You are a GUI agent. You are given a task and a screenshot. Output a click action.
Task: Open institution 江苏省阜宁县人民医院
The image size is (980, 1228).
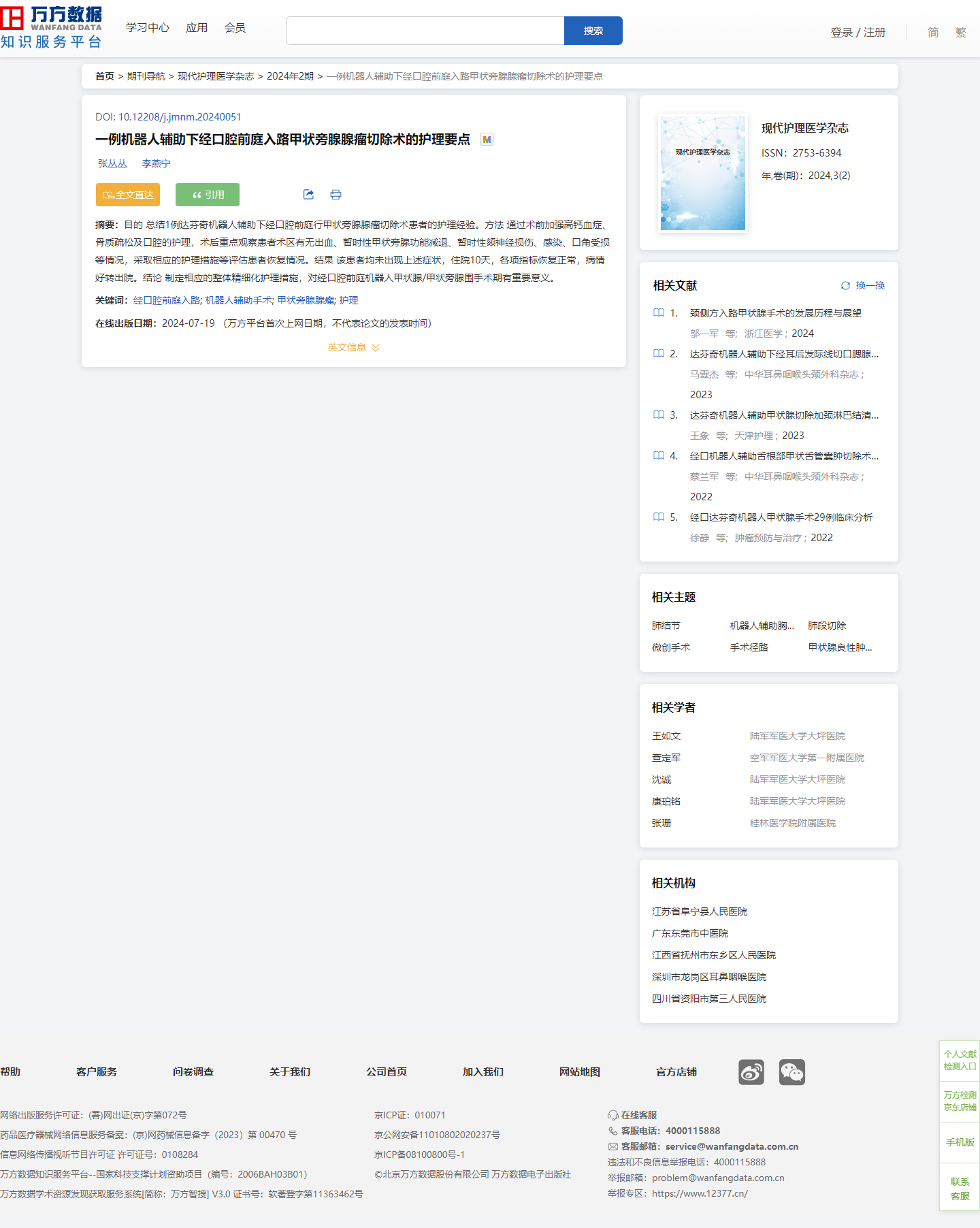point(700,911)
